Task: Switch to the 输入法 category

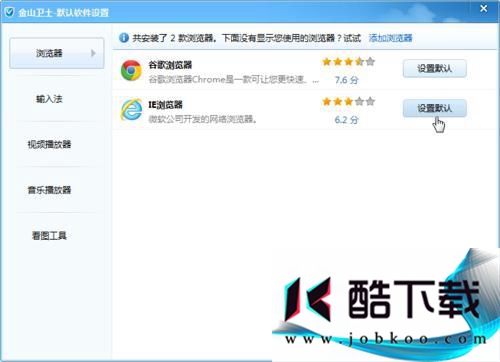Action: coord(49,99)
